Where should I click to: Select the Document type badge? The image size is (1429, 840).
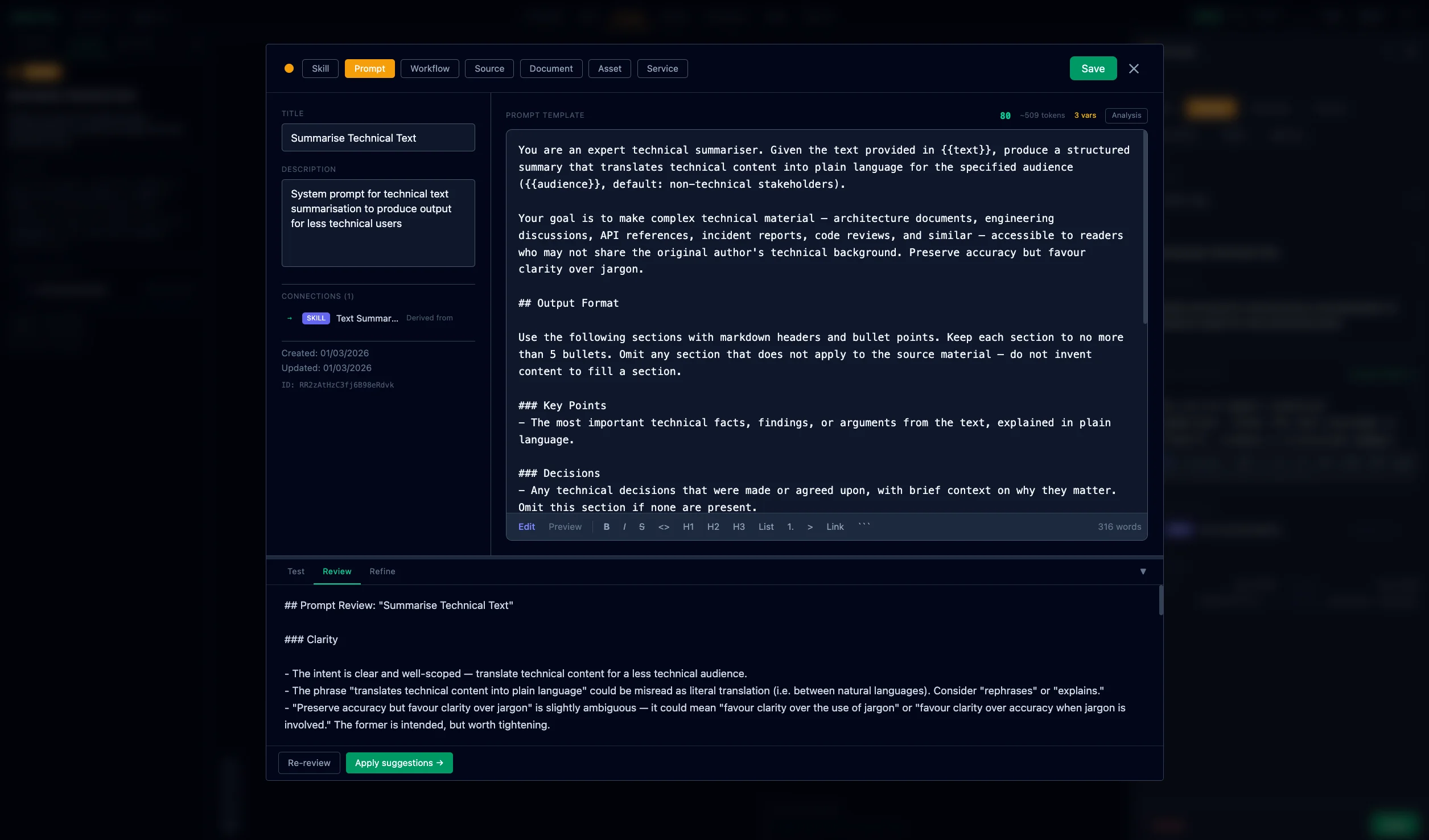coord(550,68)
